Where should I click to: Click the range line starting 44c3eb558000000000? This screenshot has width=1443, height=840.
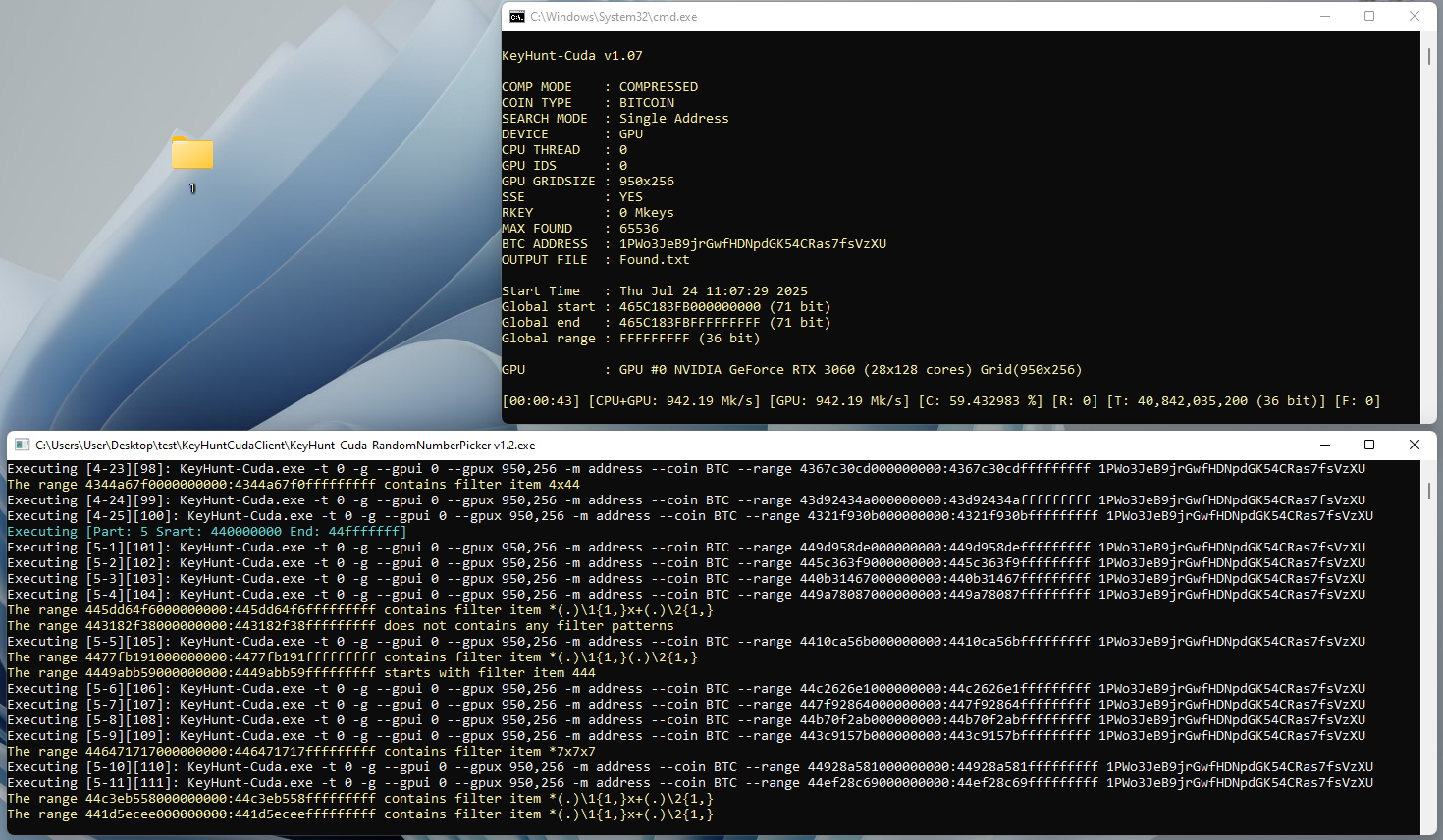click(360, 799)
